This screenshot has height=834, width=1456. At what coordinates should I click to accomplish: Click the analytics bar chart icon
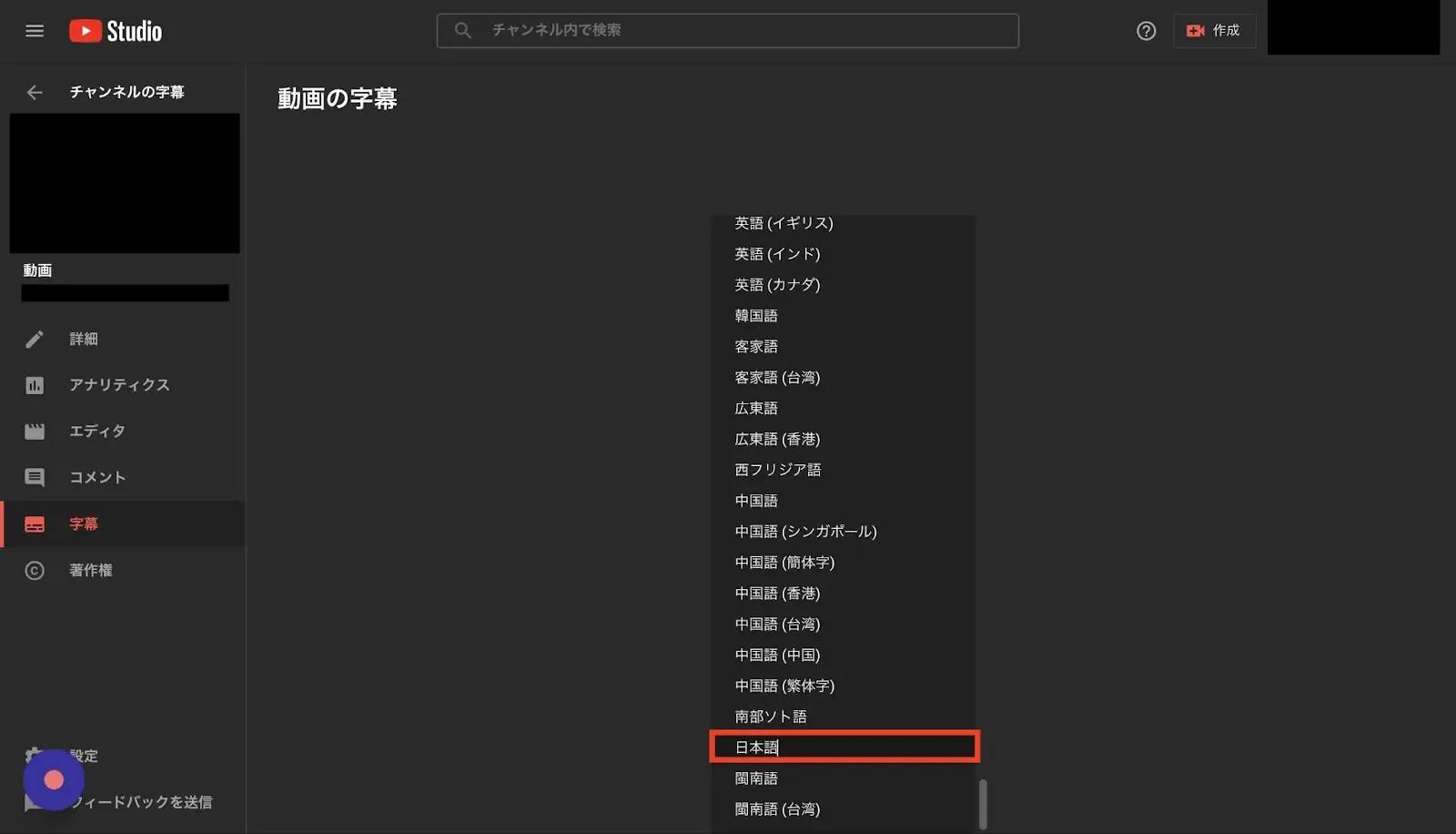pos(35,385)
